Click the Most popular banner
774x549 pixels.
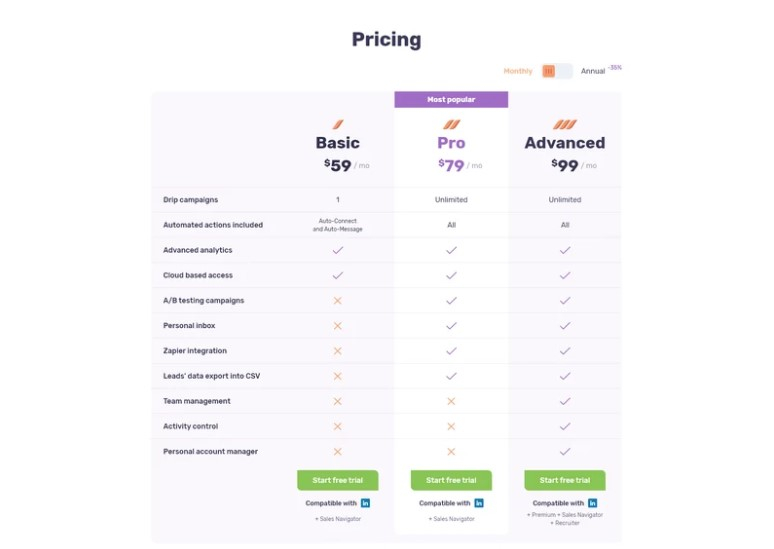(x=451, y=99)
